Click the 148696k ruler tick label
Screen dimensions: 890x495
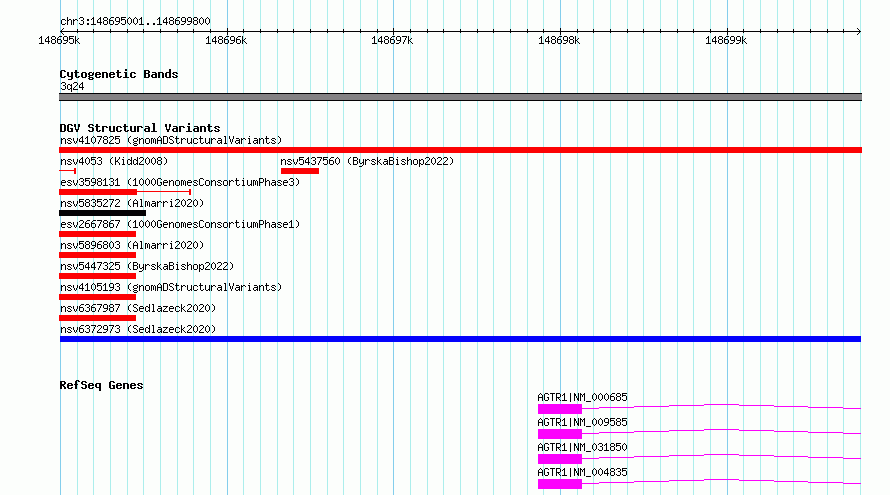(x=226, y=40)
